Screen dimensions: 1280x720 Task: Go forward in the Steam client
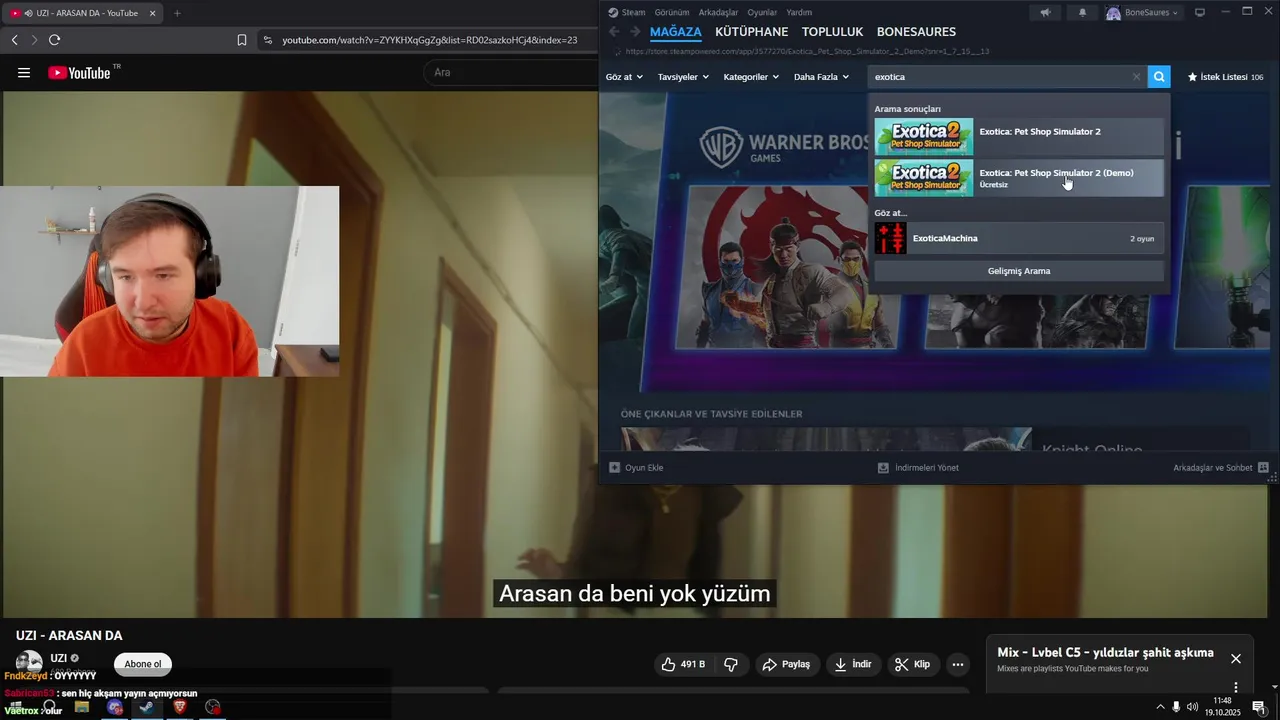point(634,32)
